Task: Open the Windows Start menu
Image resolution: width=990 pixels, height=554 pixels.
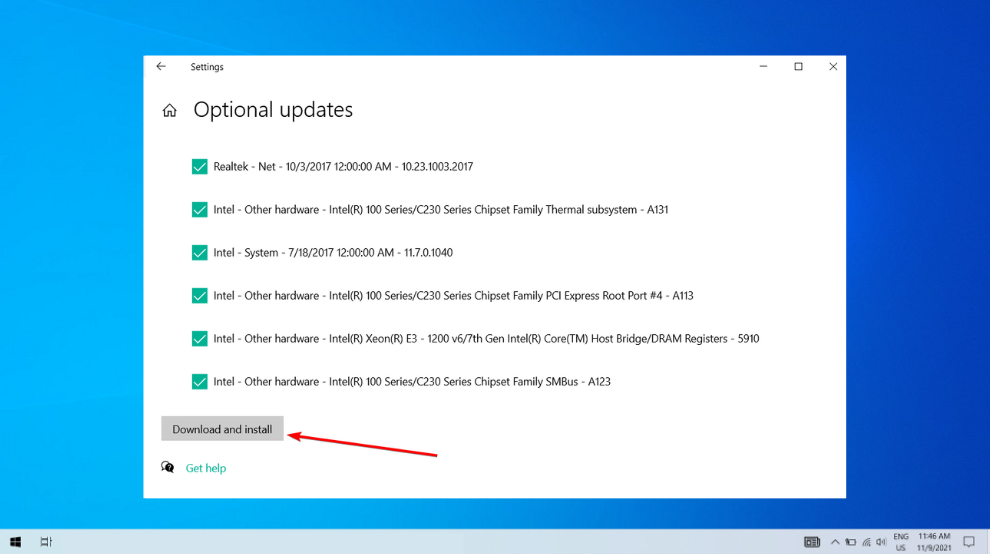Action: pyautogui.click(x=15, y=542)
